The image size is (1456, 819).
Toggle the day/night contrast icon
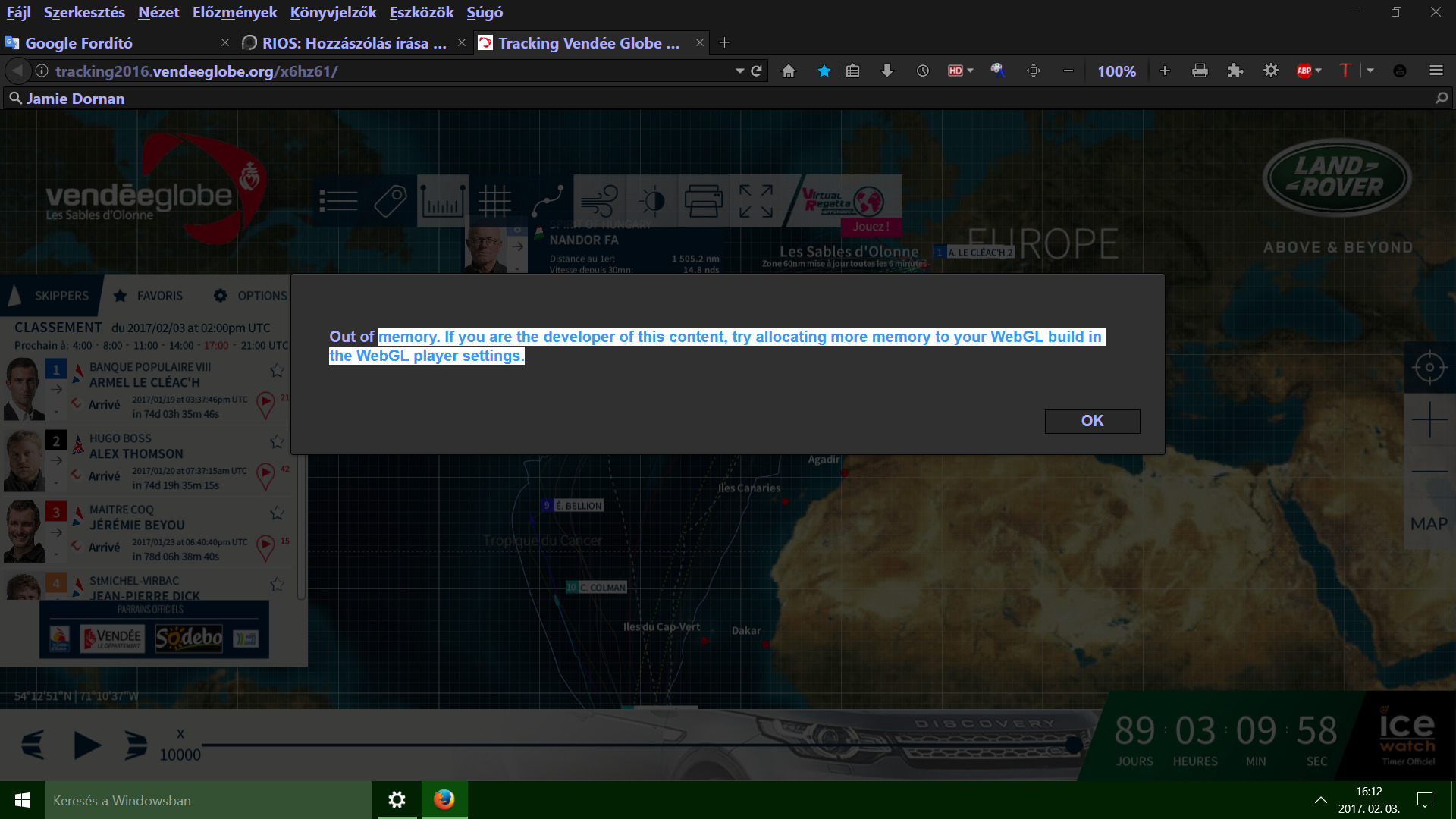pyautogui.click(x=651, y=201)
